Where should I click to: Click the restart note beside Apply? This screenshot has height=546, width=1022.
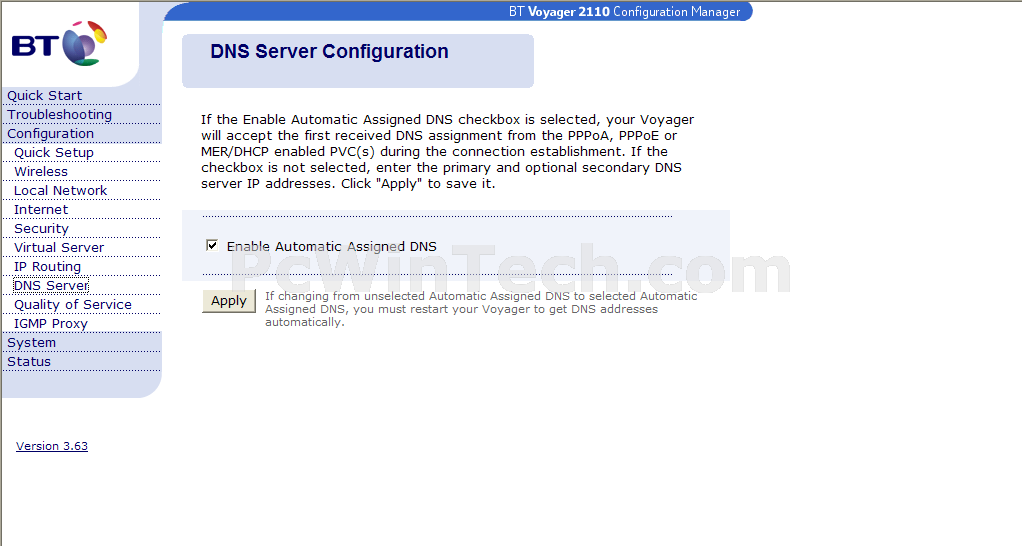pyautogui.click(x=481, y=309)
